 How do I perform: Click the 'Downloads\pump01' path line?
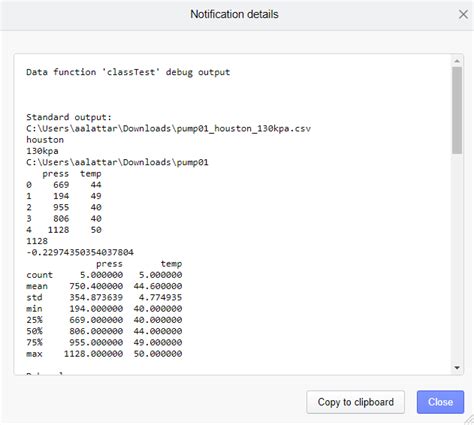[x=117, y=162]
